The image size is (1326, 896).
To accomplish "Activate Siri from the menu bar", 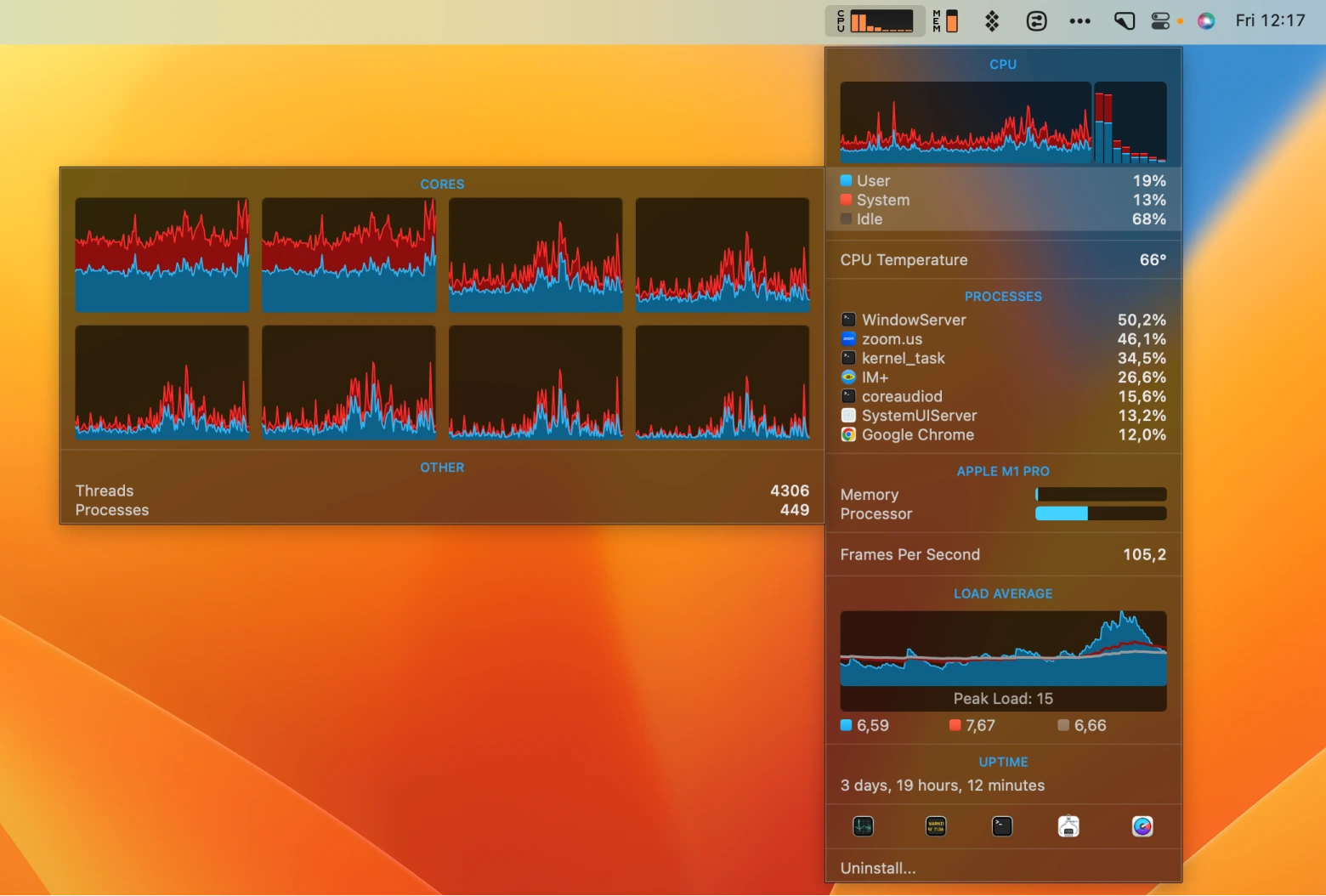I will tap(1206, 21).
